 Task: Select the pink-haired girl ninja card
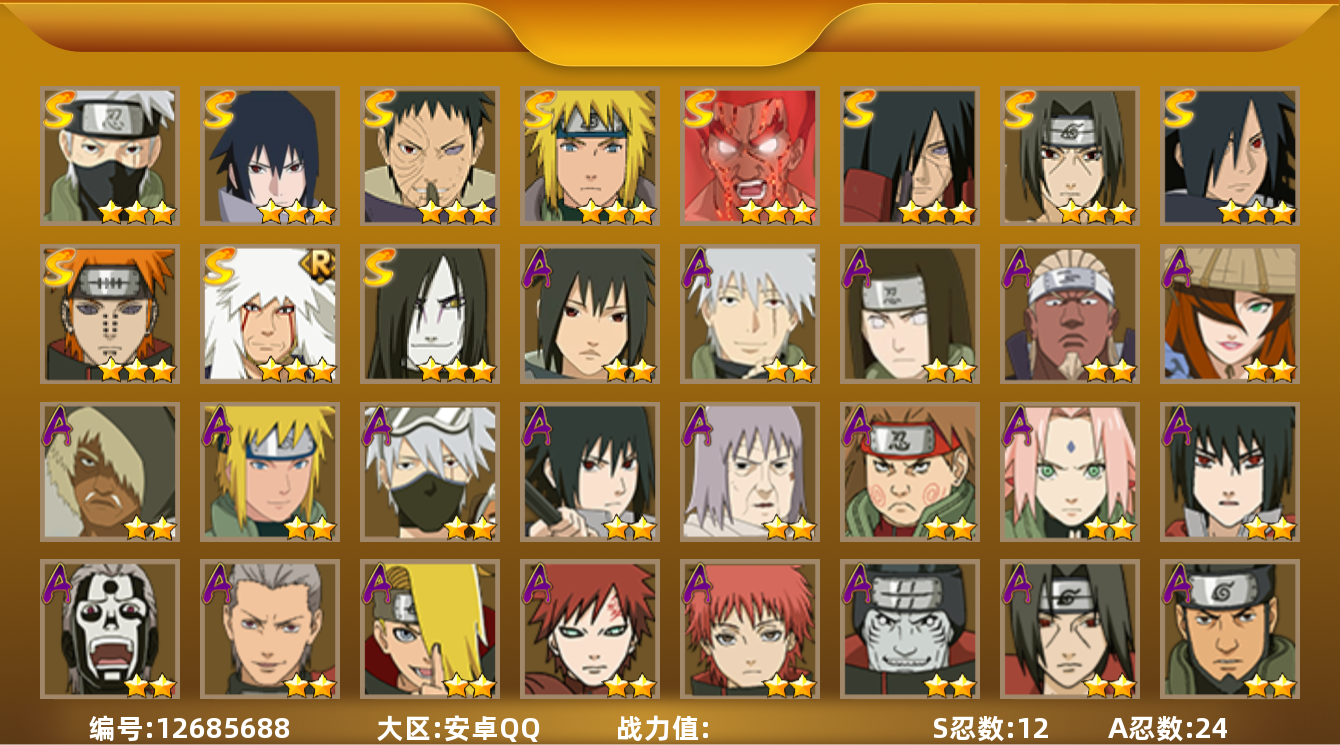(x=1070, y=472)
